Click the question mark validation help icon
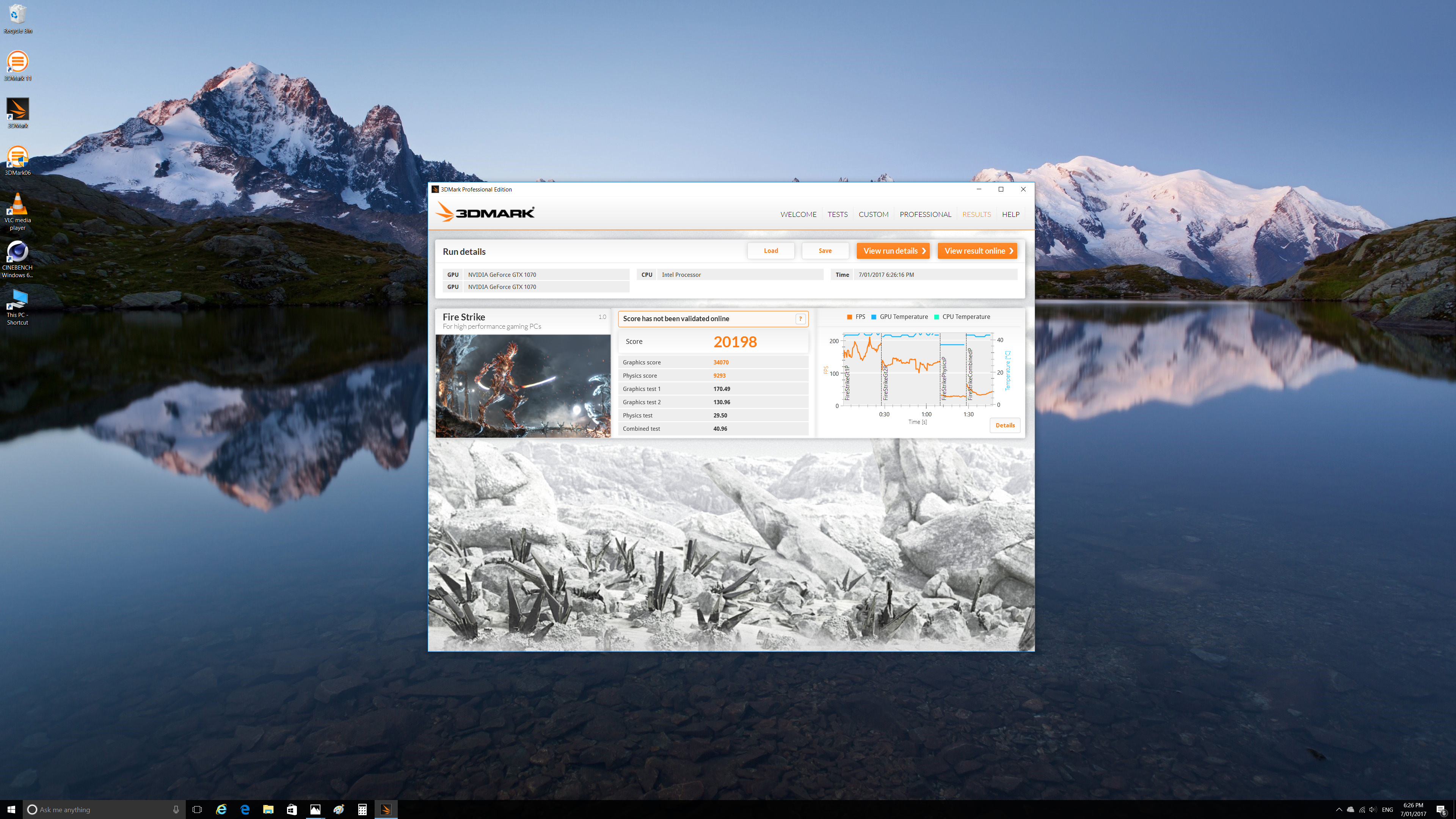This screenshot has height=819, width=1456. [x=800, y=319]
